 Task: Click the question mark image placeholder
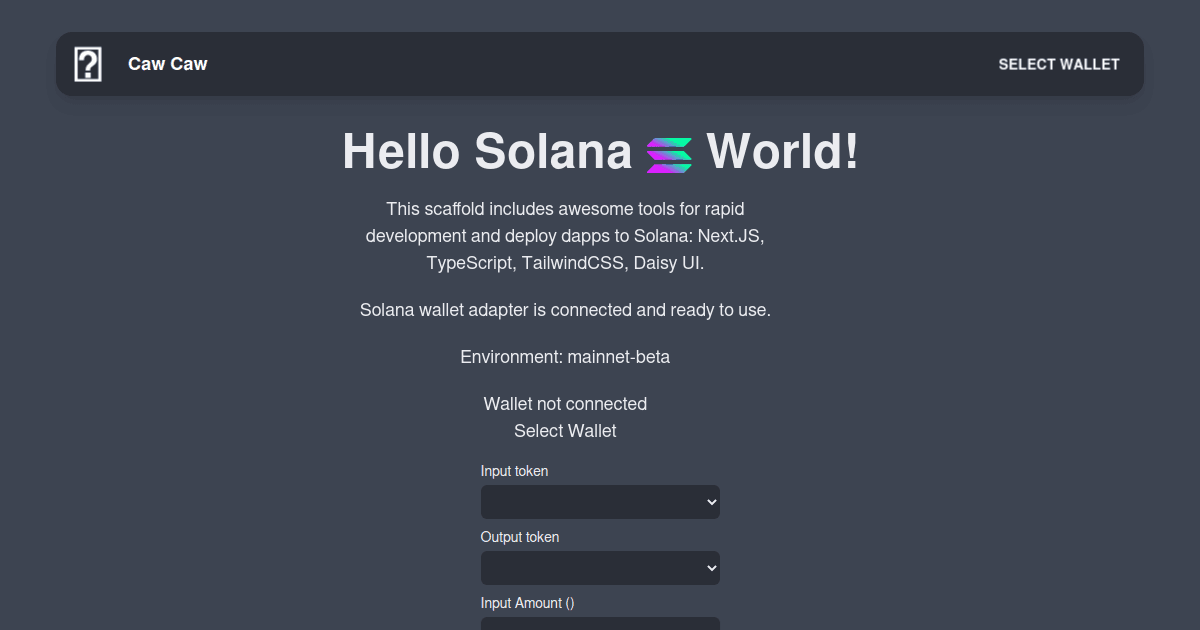(x=88, y=63)
